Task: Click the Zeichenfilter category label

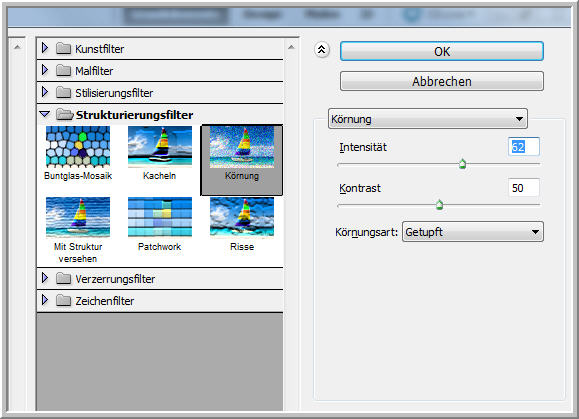Action: 105,301
